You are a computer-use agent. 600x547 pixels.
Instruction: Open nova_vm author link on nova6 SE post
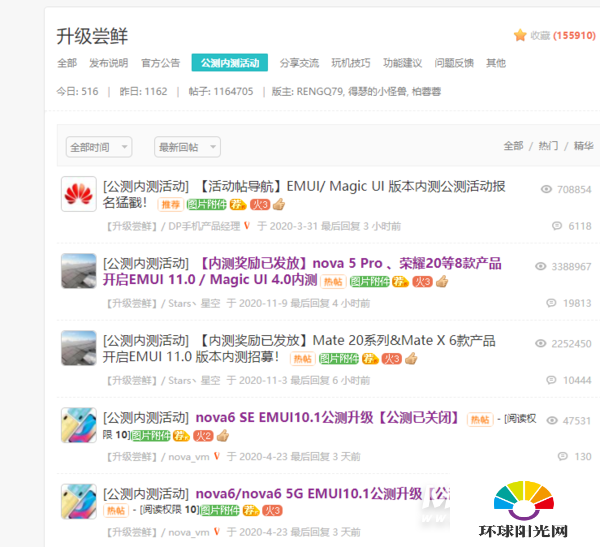(189, 457)
